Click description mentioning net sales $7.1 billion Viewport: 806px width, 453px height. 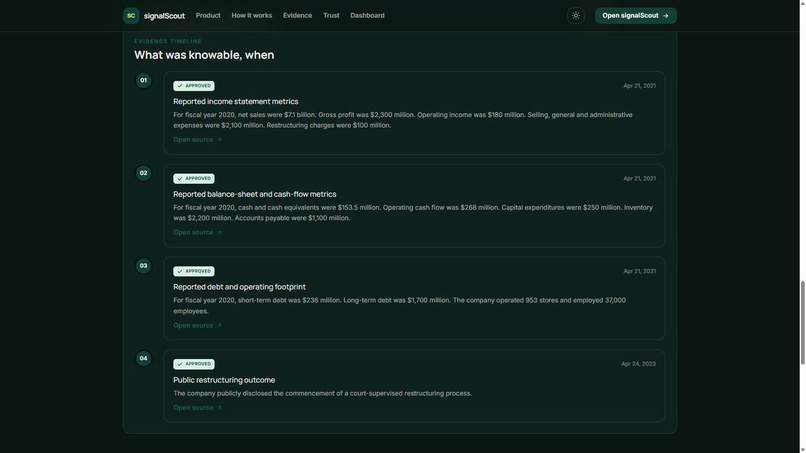403,120
